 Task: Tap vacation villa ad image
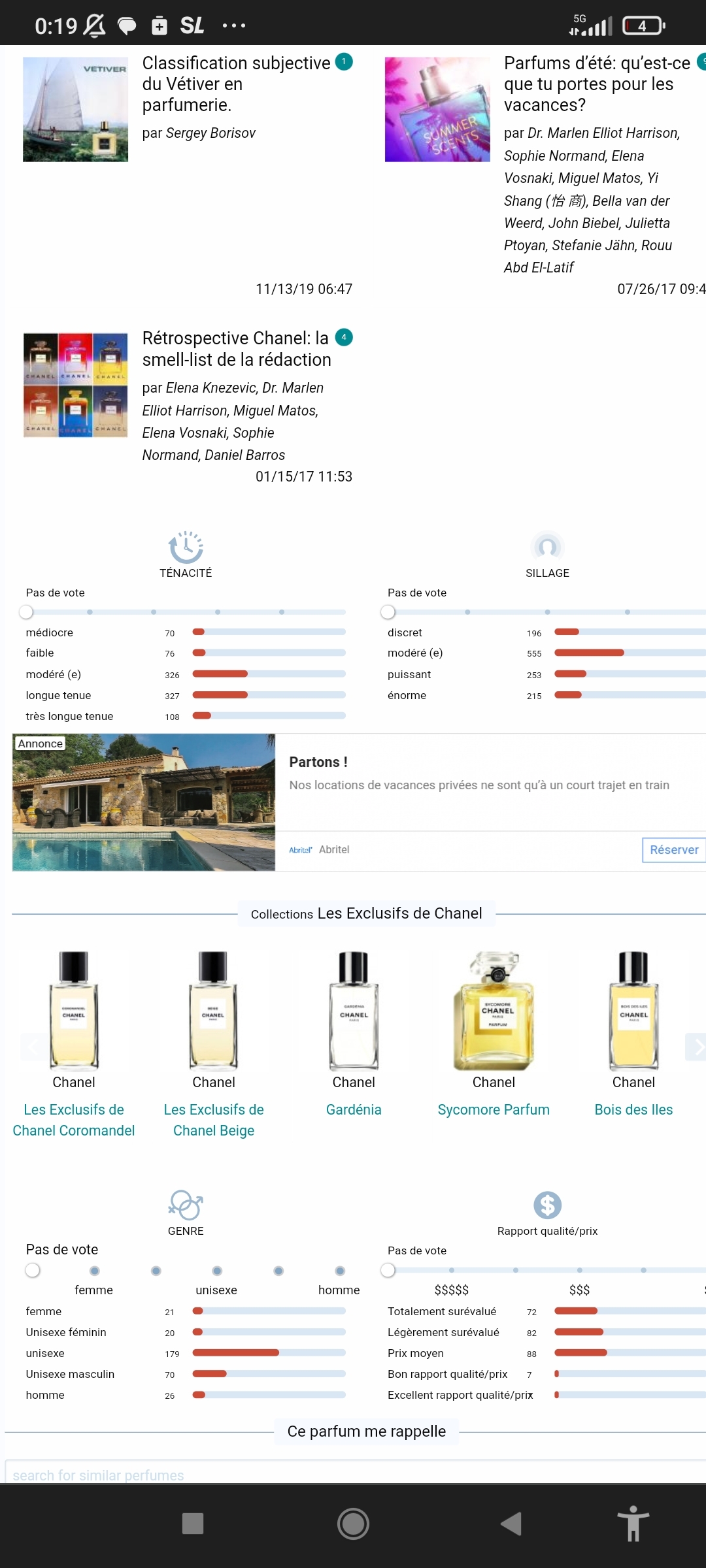point(144,802)
